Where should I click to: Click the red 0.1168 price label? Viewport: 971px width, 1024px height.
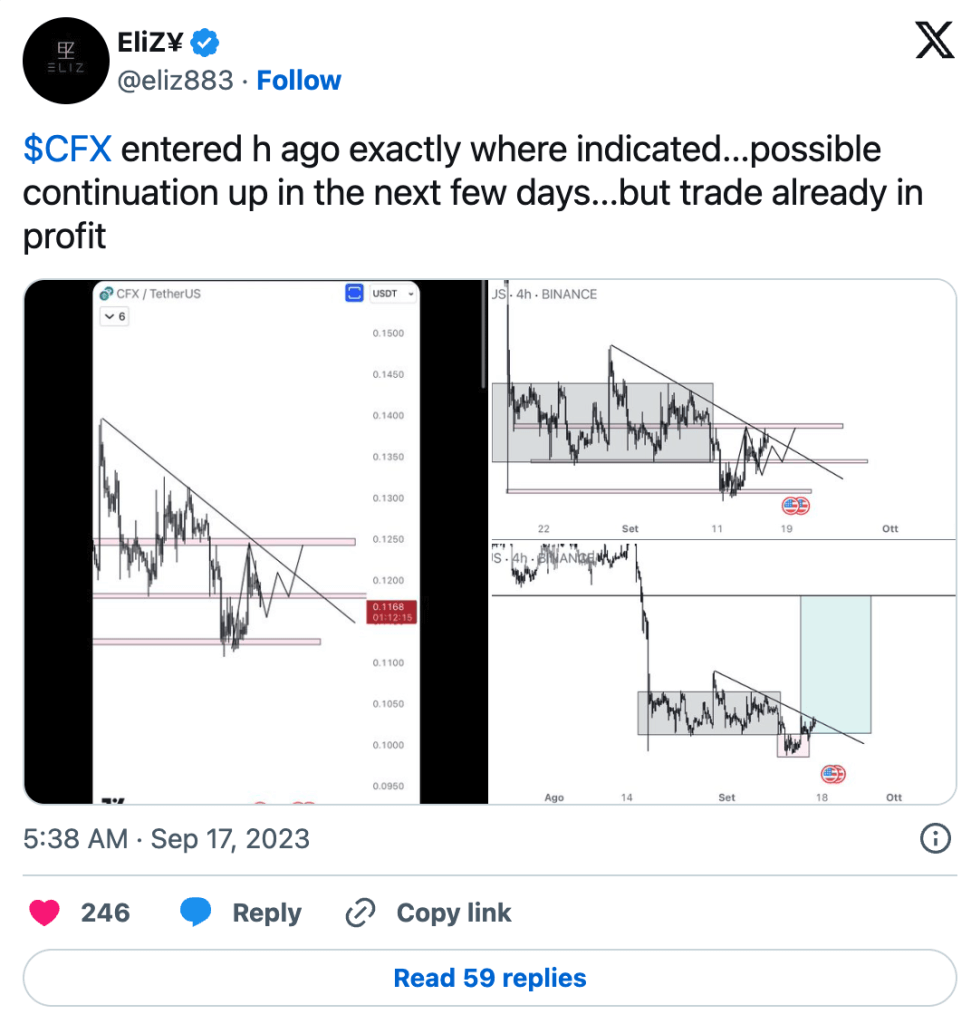(392, 612)
